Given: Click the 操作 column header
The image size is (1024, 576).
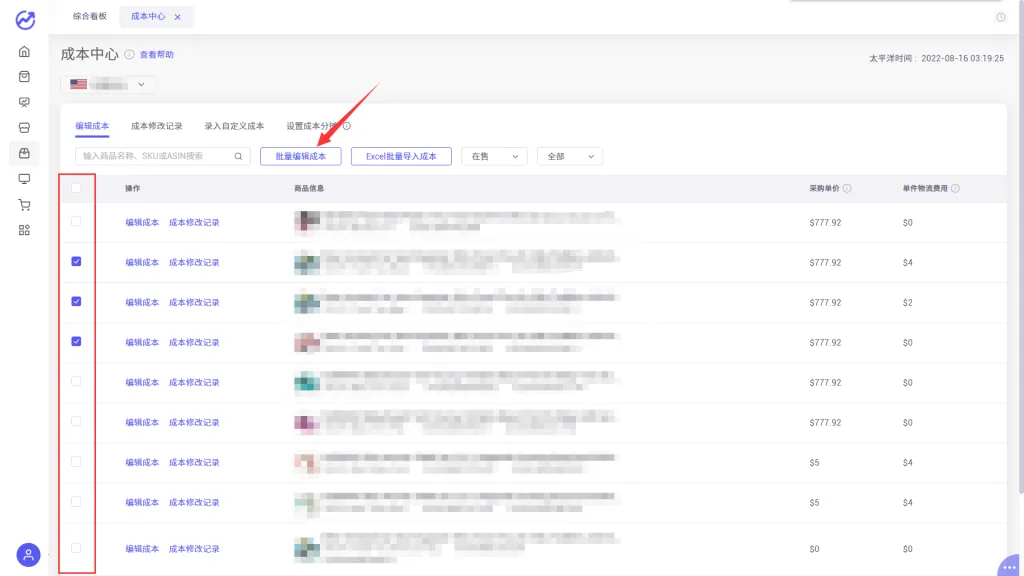Looking at the screenshot, I should click(133, 188).
